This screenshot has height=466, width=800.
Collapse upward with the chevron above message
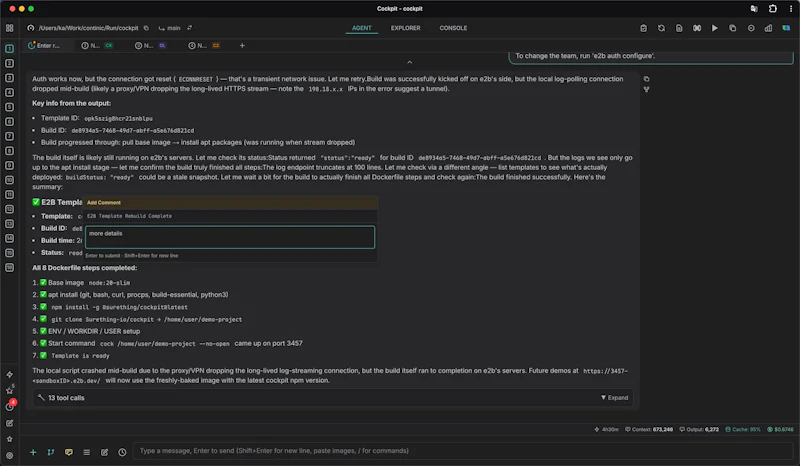pyautogui.click(x=409, y=62)
